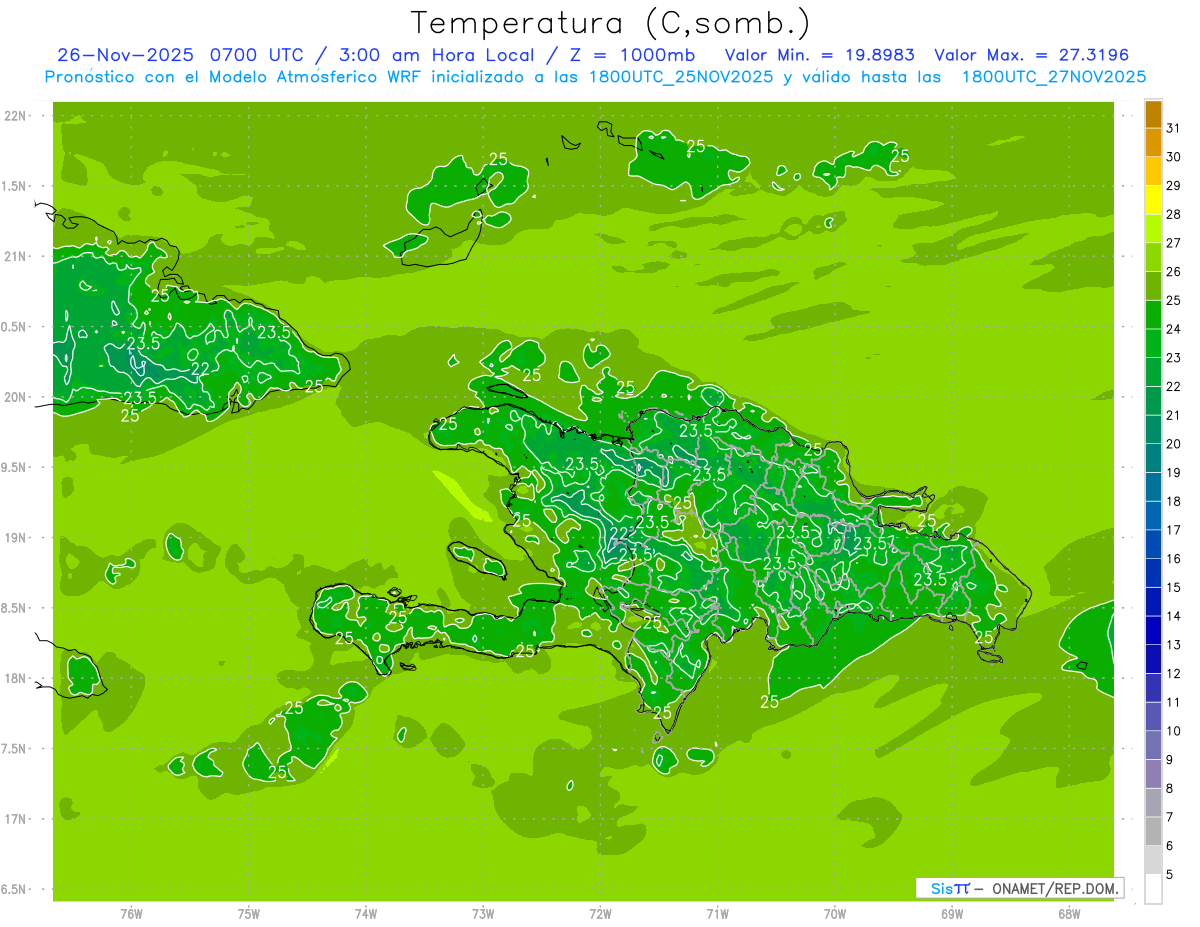Click the yellow colorbar segment between 28 and 29
1200x927 pixels.
(x=1153, y=200)
